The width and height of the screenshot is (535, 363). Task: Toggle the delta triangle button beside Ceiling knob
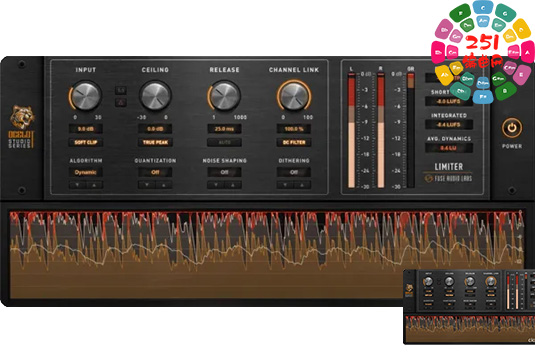120,102
